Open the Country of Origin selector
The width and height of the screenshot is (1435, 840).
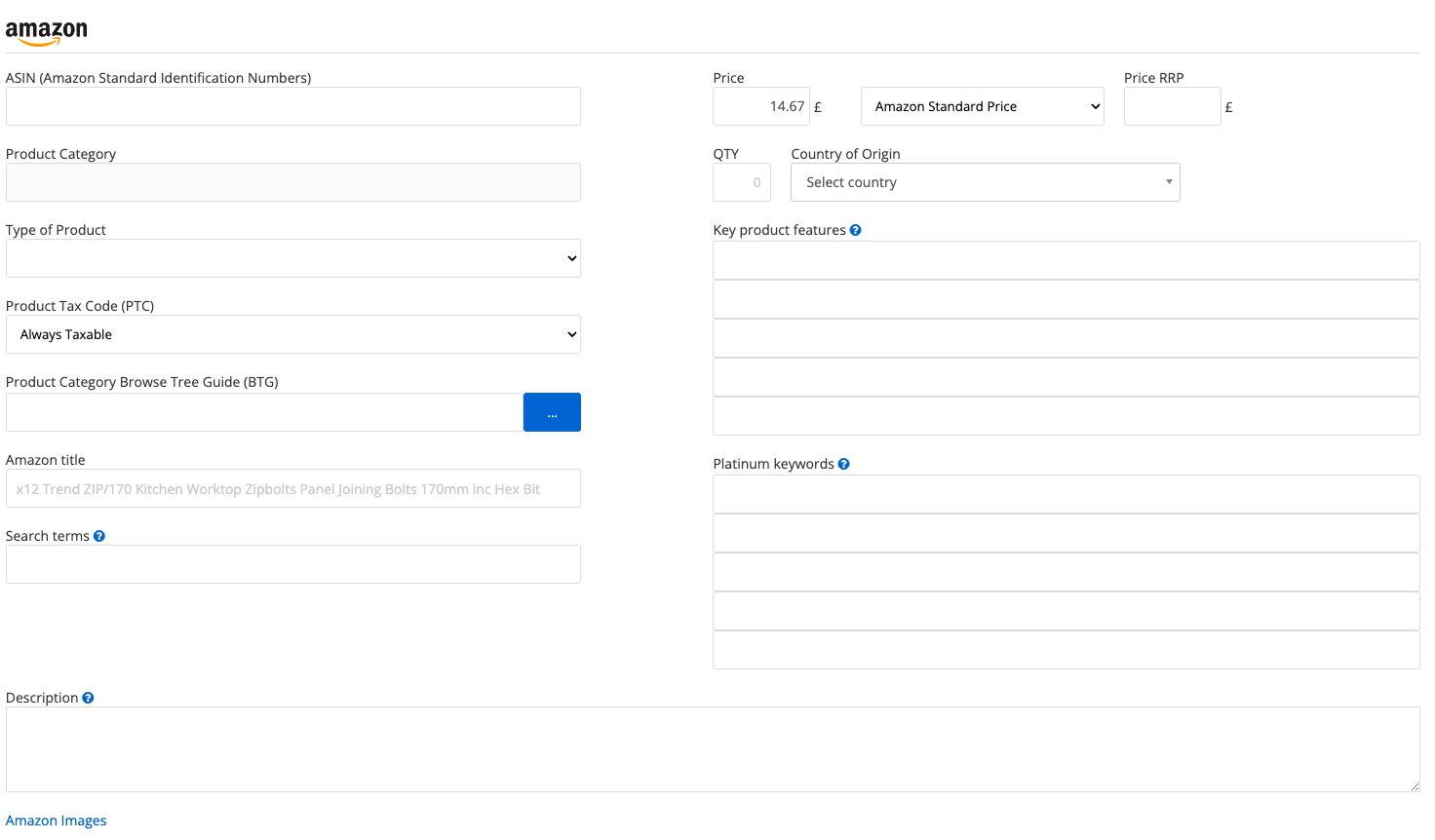[986, 182]
